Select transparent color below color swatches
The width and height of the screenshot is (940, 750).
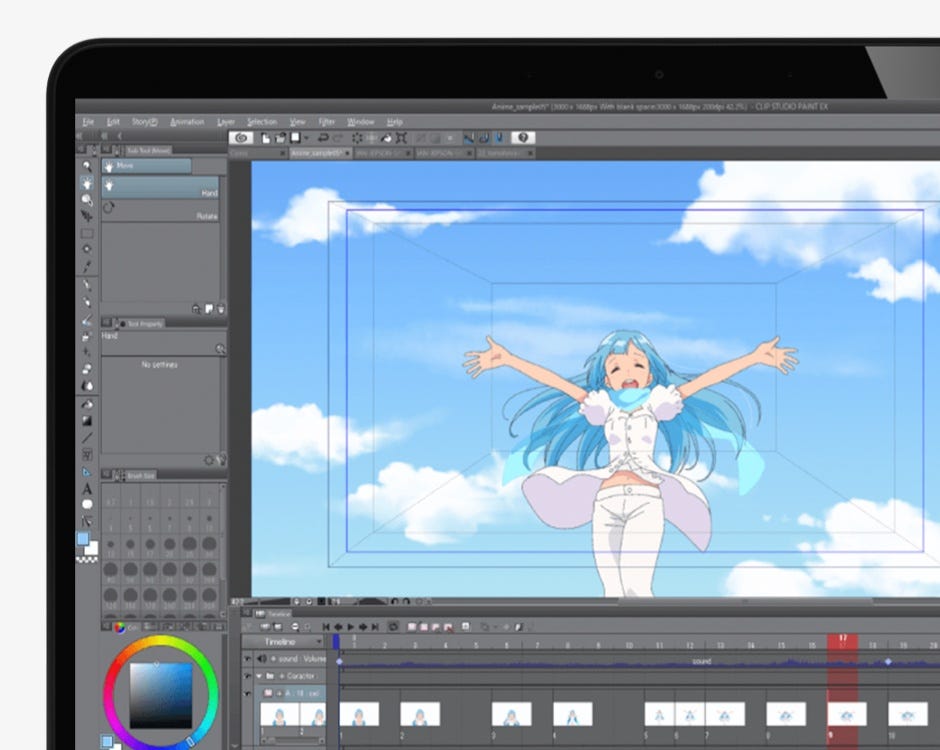pyautogui.click(x=87, y=559)
